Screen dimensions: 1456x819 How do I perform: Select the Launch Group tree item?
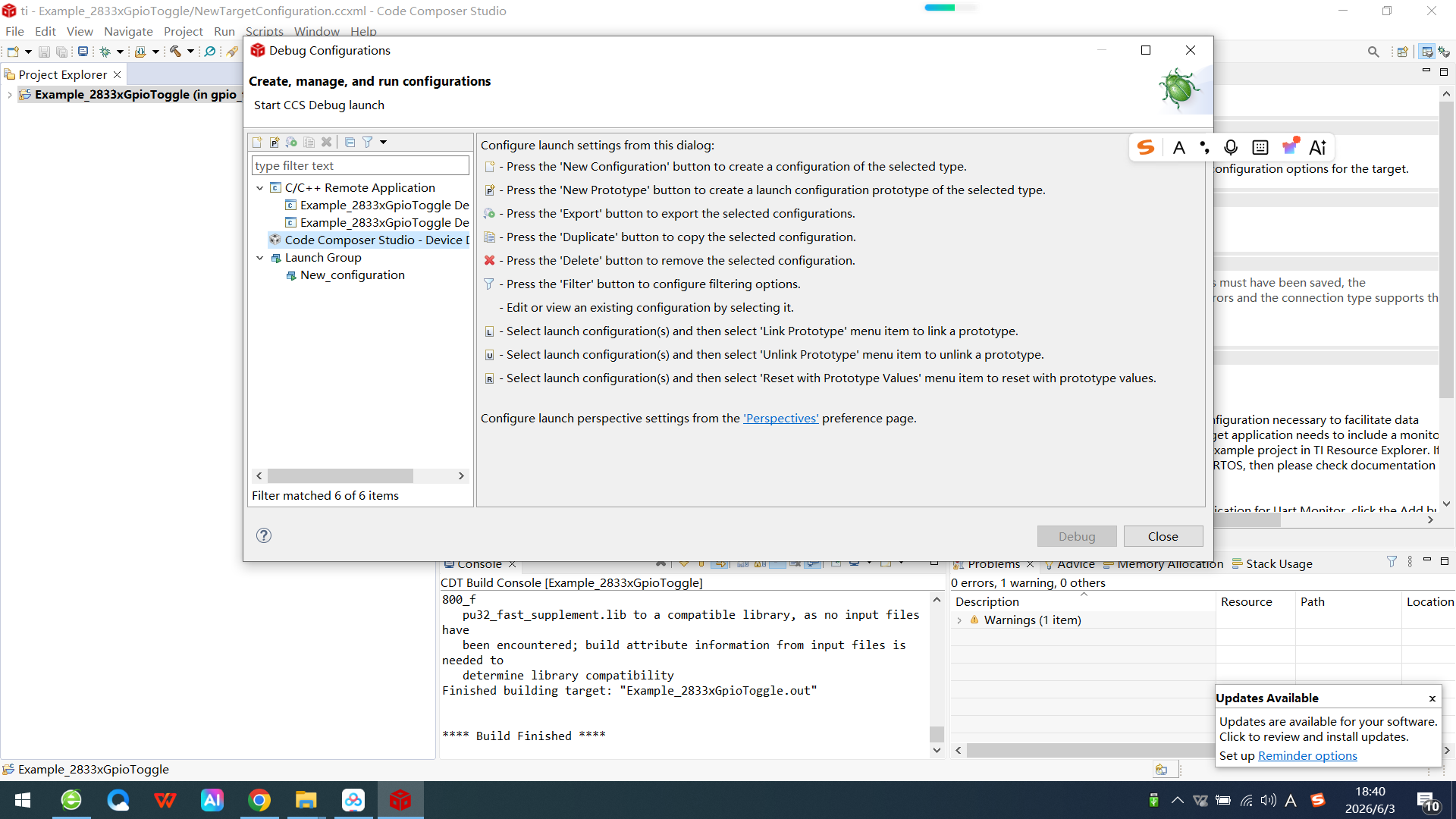(316, 257)
